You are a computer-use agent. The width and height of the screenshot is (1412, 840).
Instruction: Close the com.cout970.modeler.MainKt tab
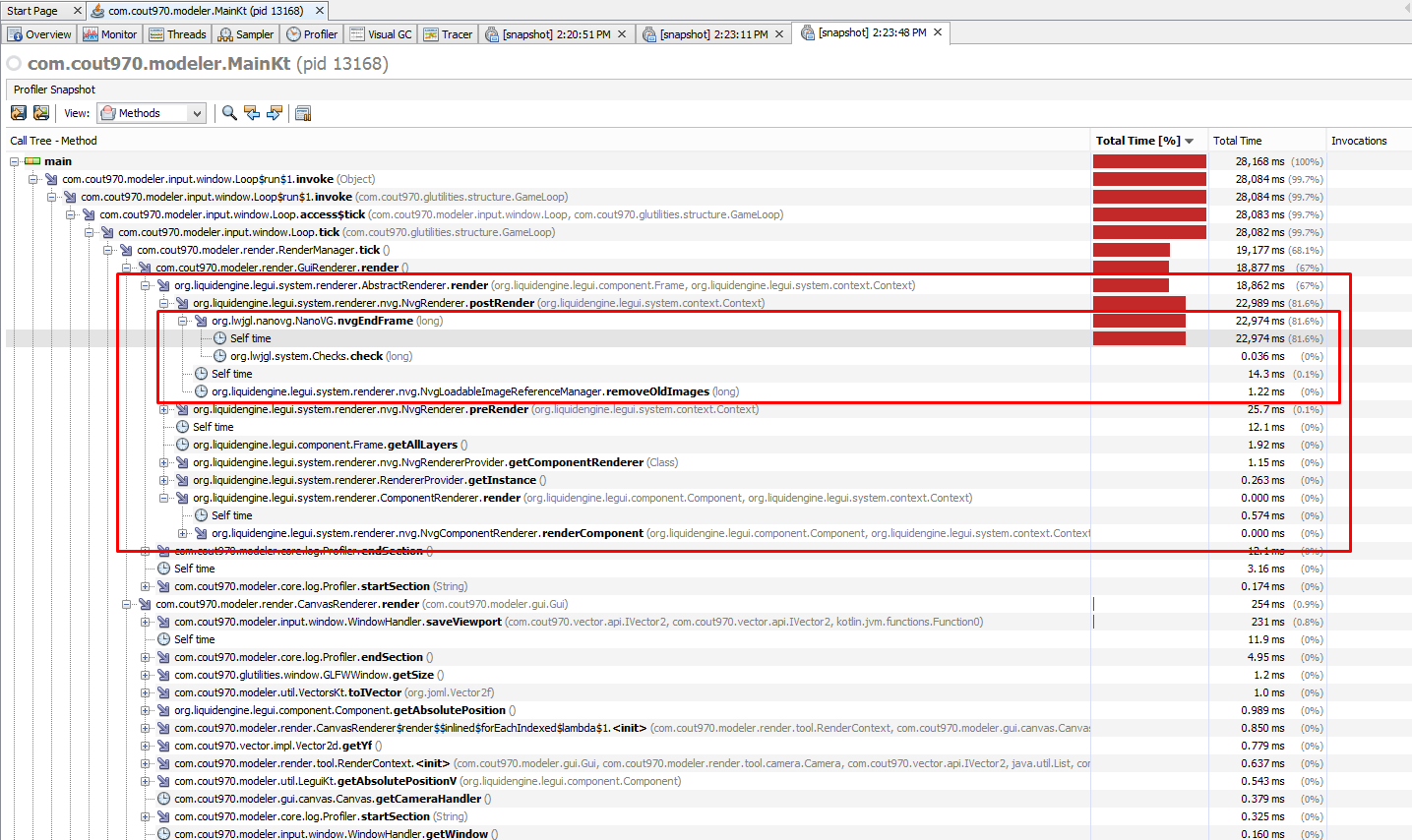320,11
